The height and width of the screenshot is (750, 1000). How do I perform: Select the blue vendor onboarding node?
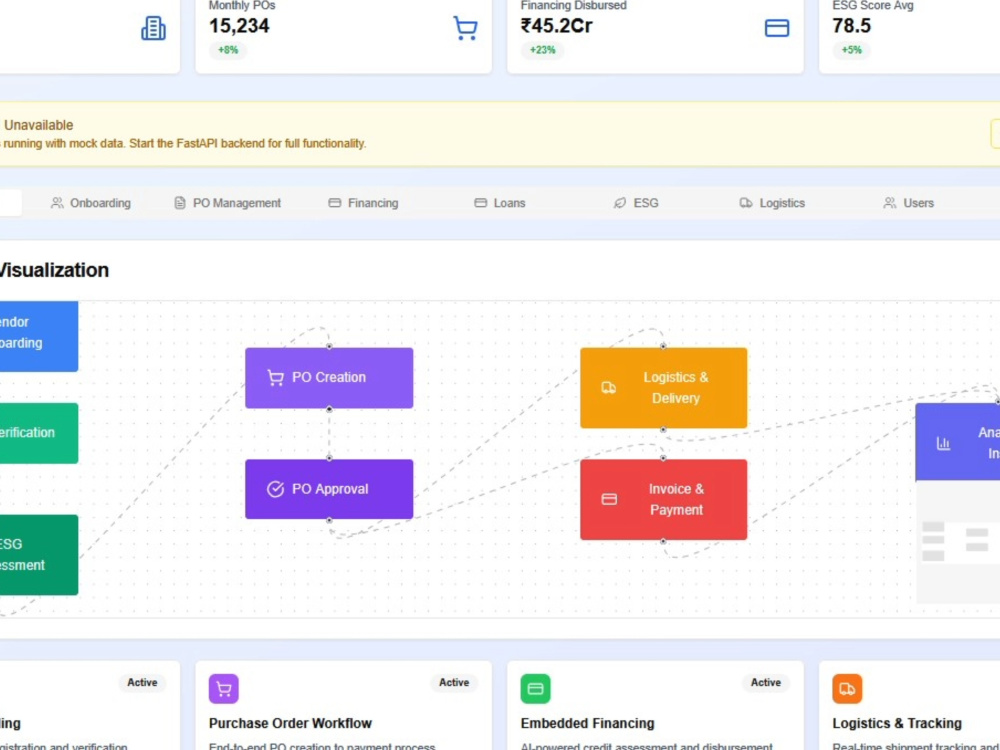[x=38, y=336]
